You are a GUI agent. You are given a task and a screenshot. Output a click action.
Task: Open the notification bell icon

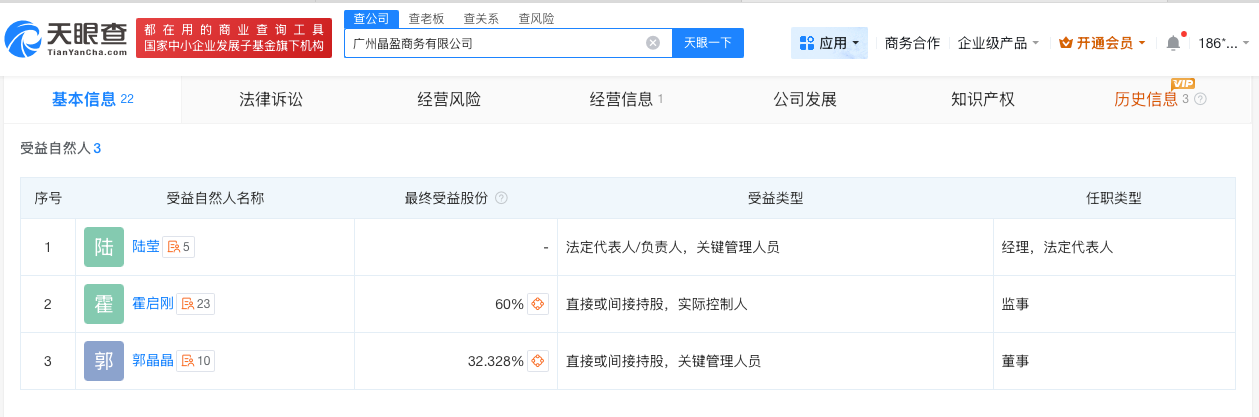pyautogui.click(x=1173, y=43)
